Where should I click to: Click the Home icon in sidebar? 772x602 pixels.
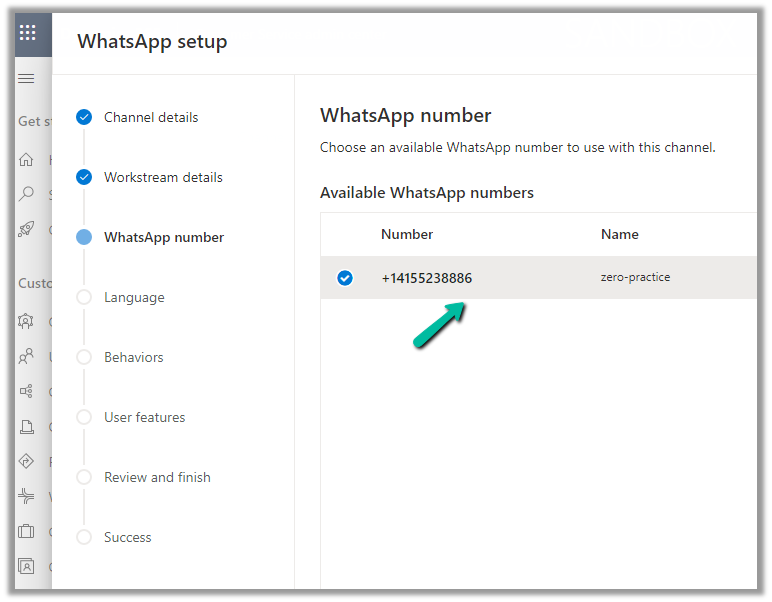27,159
